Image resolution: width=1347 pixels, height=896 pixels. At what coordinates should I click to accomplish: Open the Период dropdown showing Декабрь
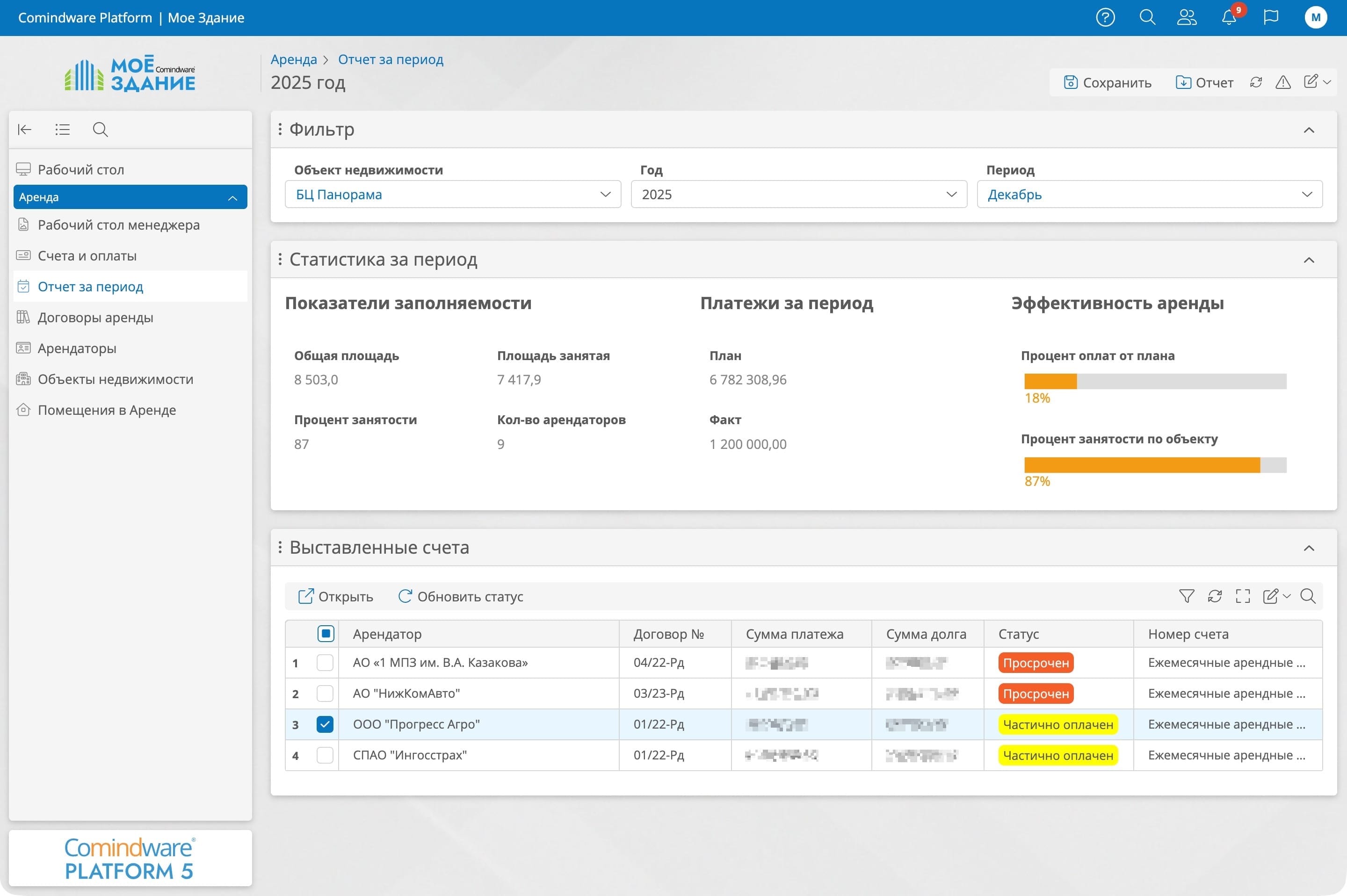tap(1149, 195)
